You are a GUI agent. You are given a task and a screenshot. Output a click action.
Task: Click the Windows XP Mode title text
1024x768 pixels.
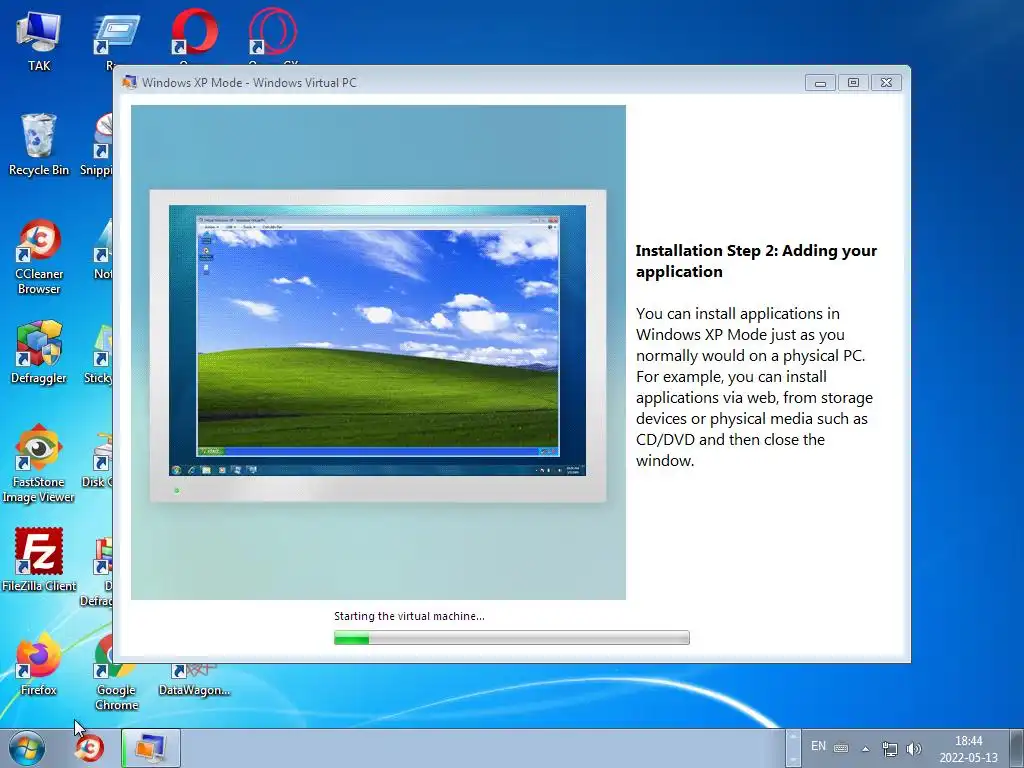249,82
